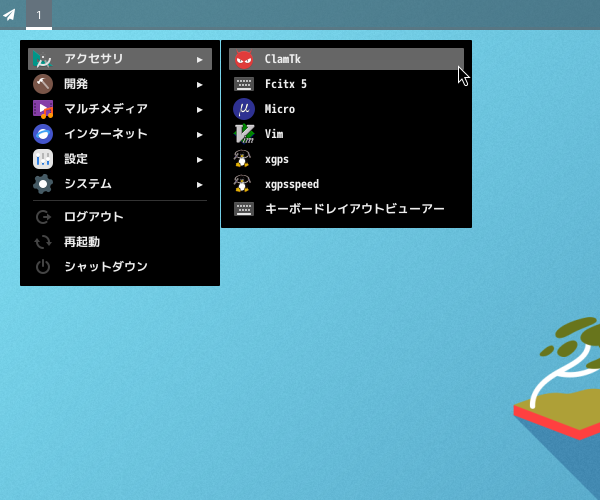This screenshot has height=500, width=600.
Task: Click the 設定 sliders icon
Action: [x=43, y=159]
